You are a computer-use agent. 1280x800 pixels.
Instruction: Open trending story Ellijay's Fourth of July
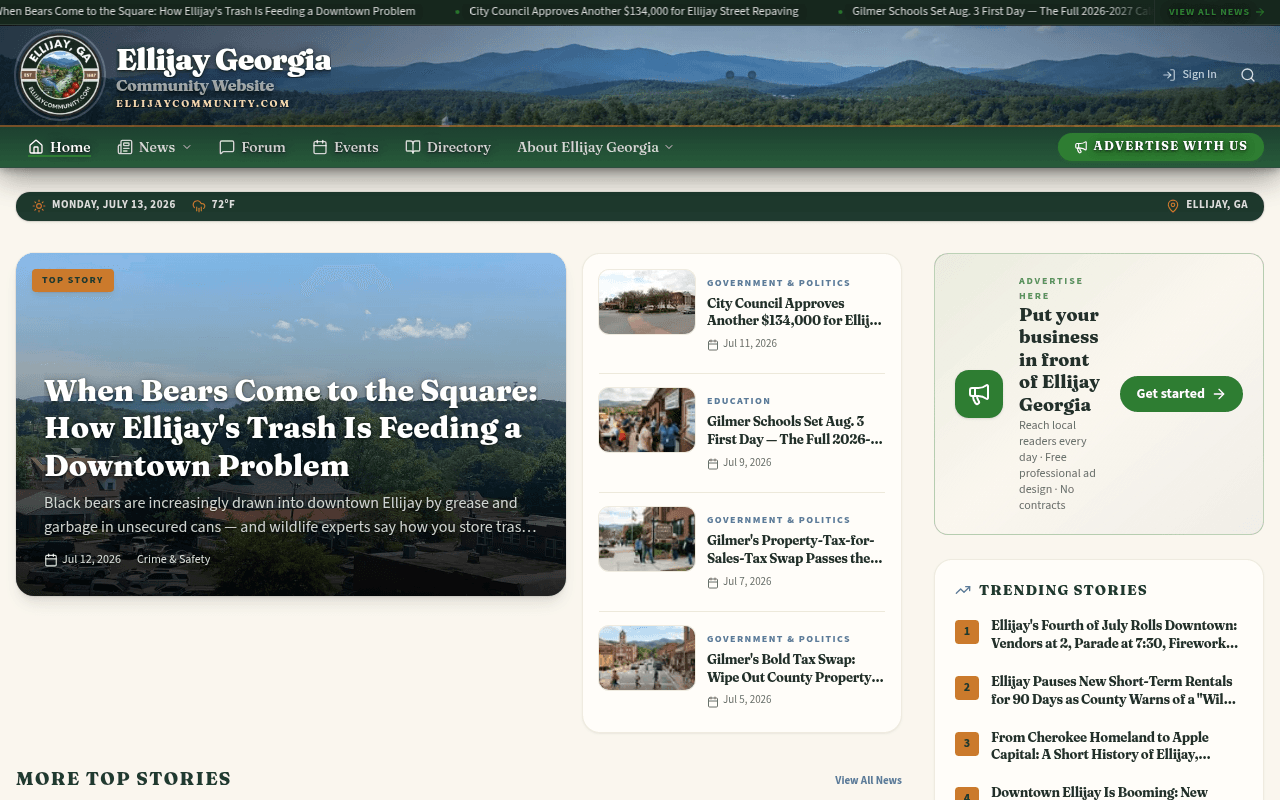tap(1114, 635)
